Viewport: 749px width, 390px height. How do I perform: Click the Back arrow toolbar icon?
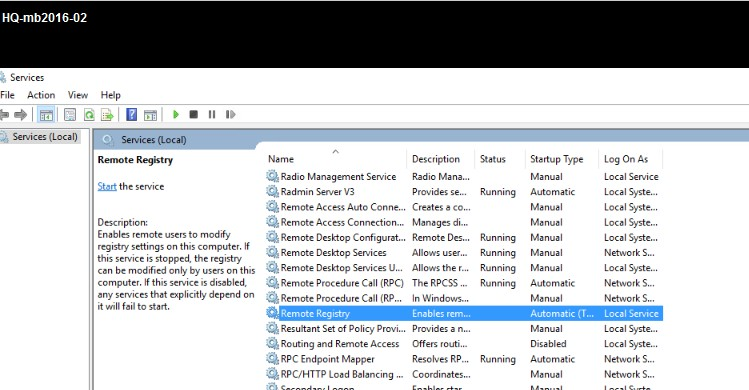tap(4, 115)
